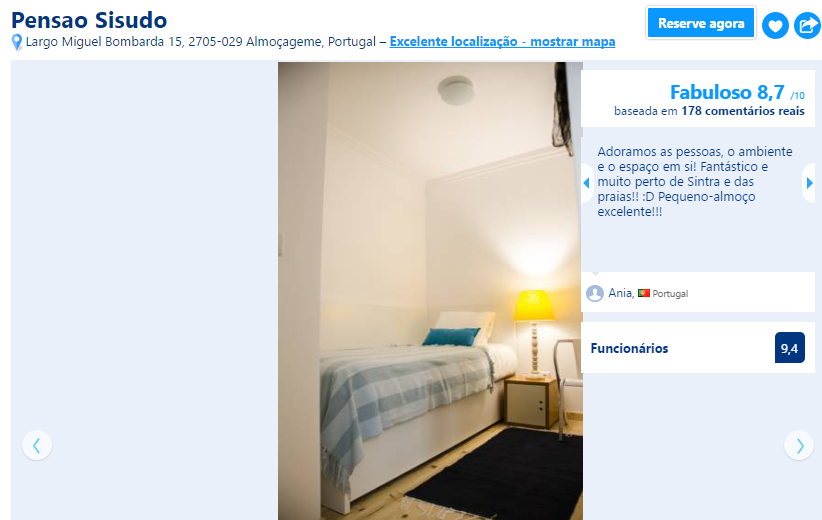Go back to previous guest review

[x=587, y=183]
